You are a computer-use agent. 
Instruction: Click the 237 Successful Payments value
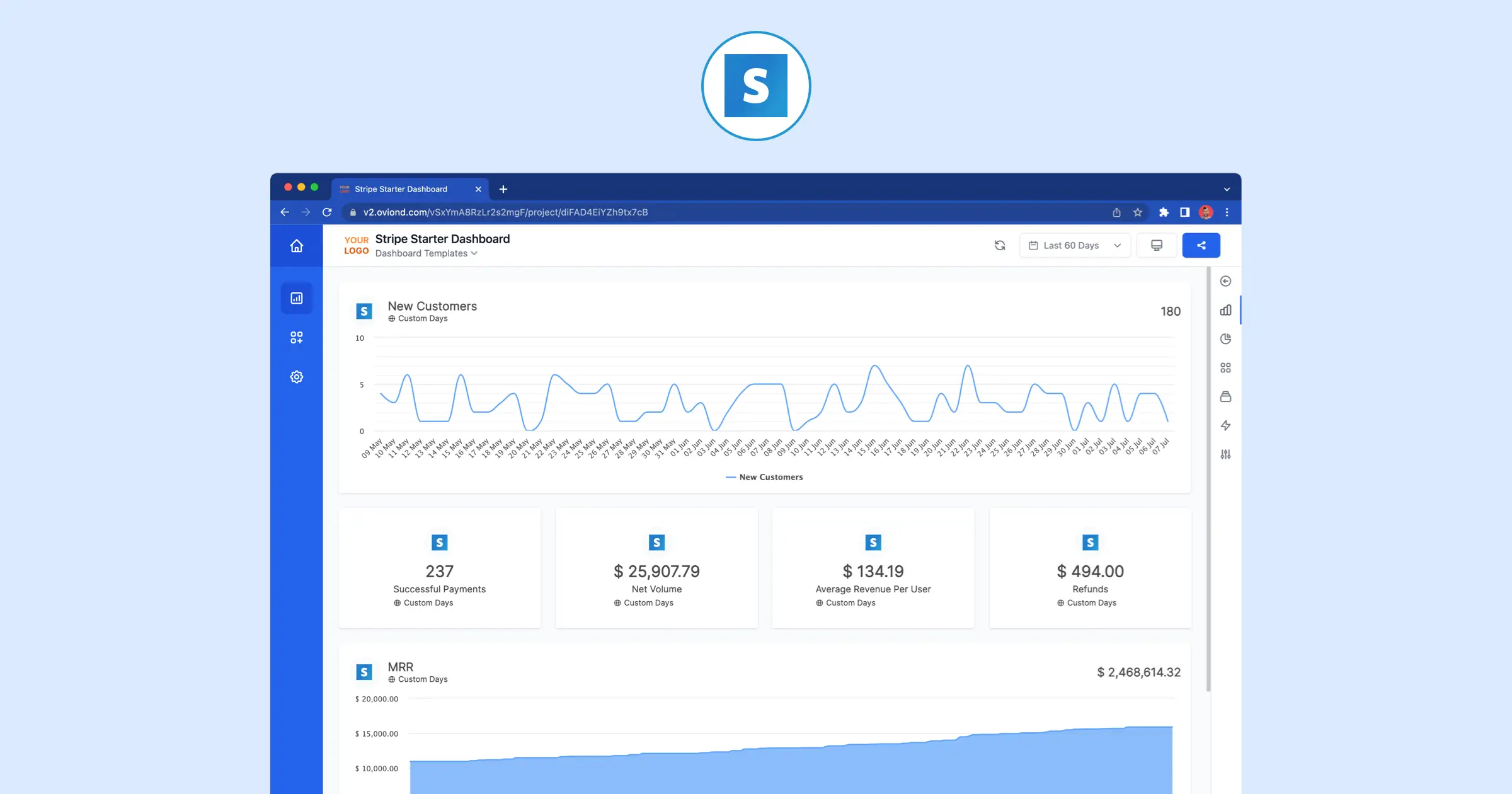(x=440, y=572)
